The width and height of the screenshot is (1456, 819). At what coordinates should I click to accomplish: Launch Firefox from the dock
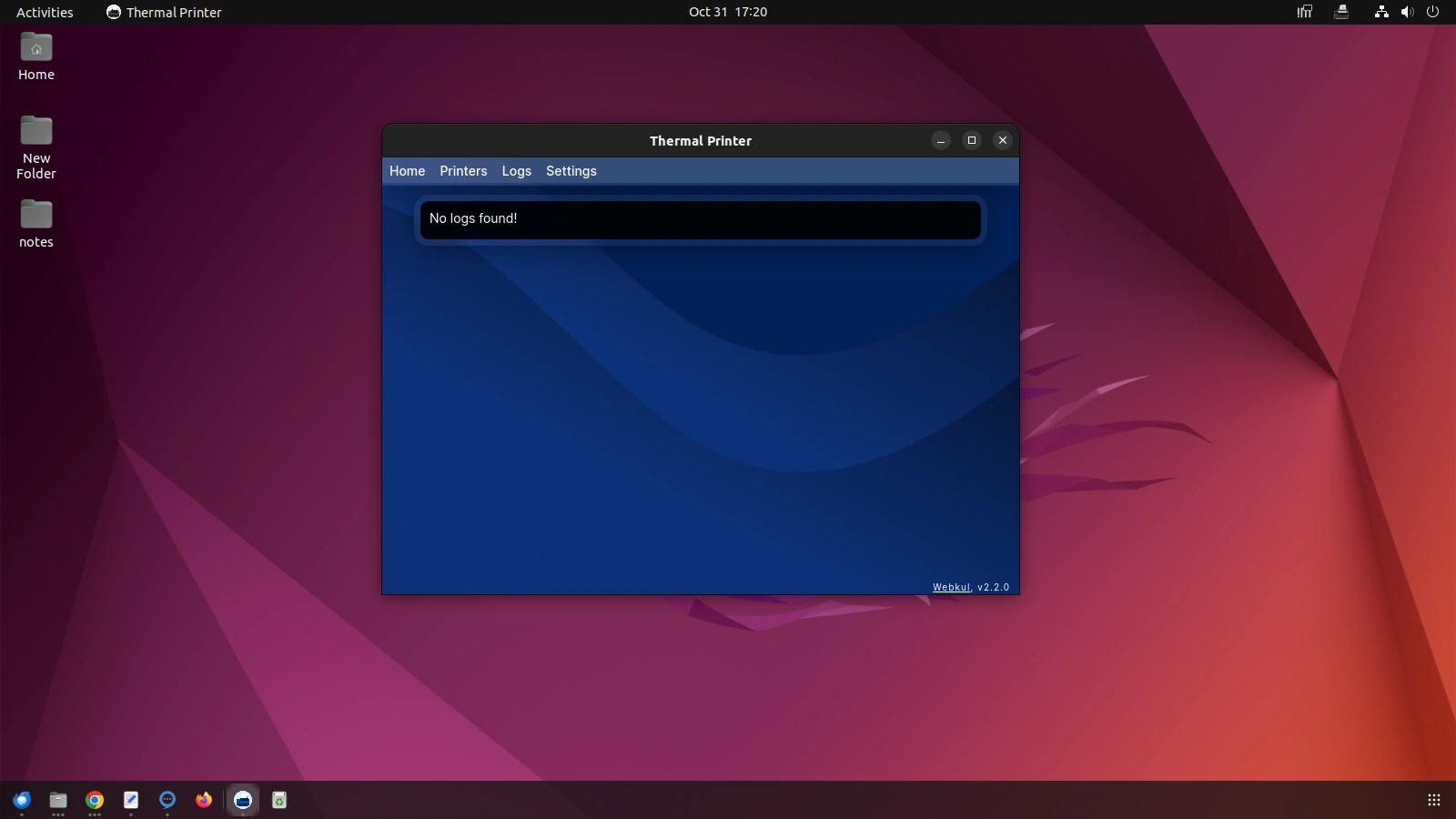click(x=204, y=800)
